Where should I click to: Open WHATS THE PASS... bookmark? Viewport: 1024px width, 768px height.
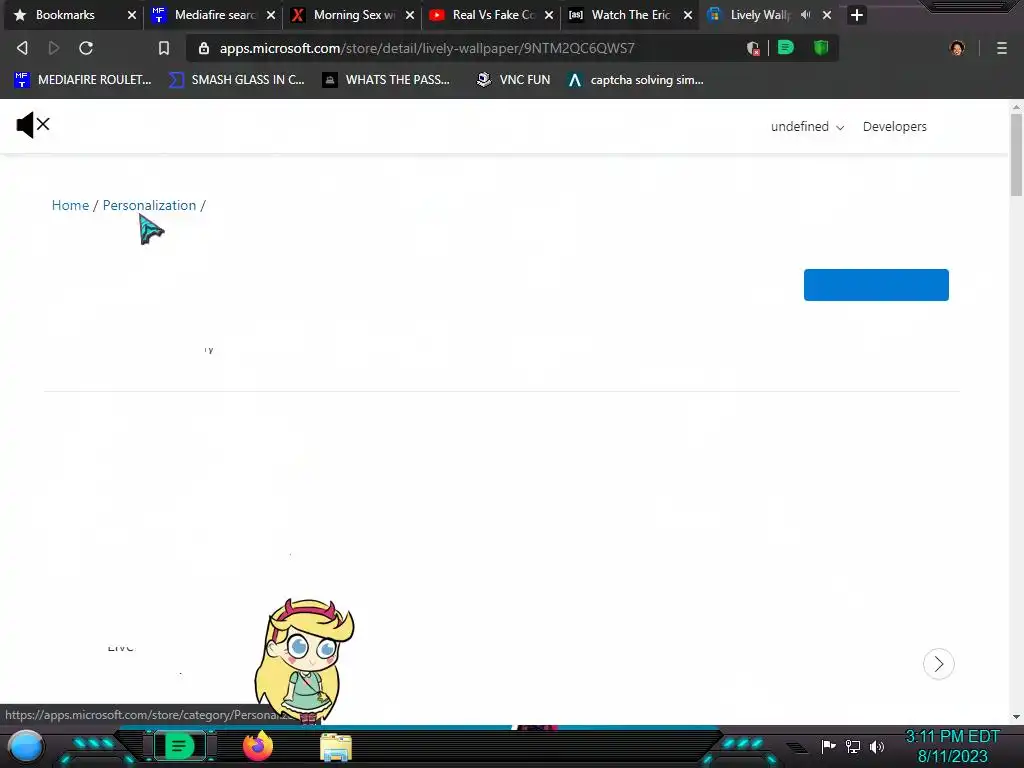(386, 80)
